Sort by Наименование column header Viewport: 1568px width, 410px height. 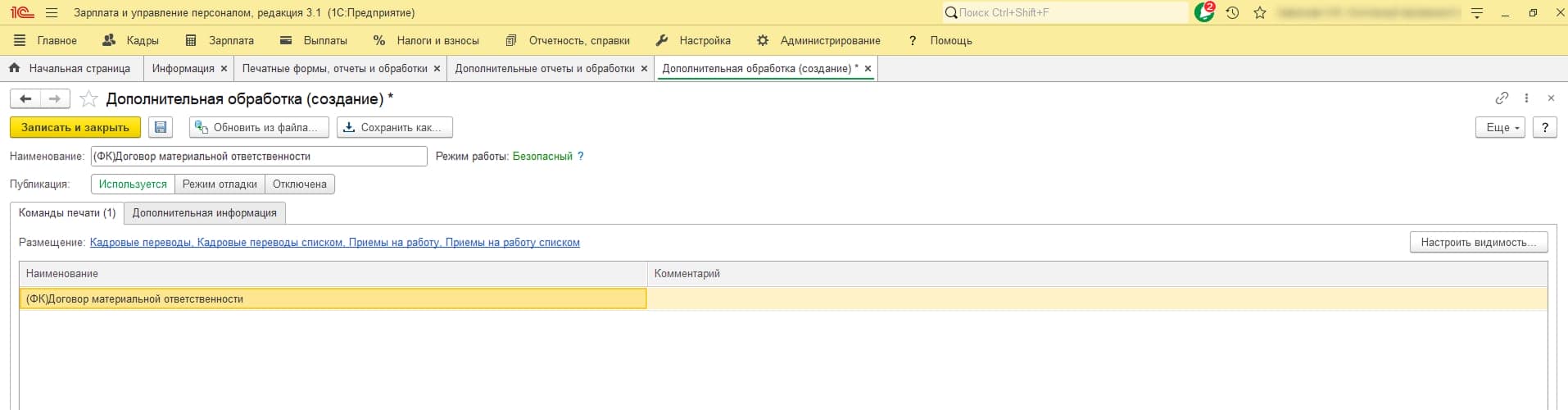click(333, 274)
